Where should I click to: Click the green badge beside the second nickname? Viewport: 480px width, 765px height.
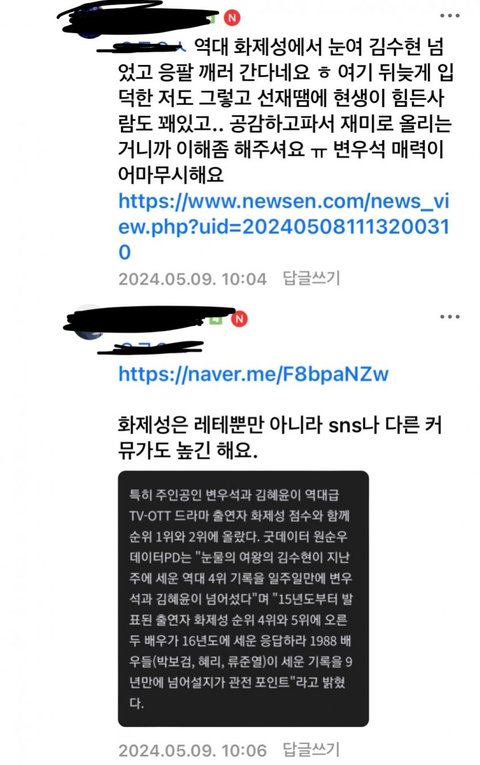tap(218, 320)
